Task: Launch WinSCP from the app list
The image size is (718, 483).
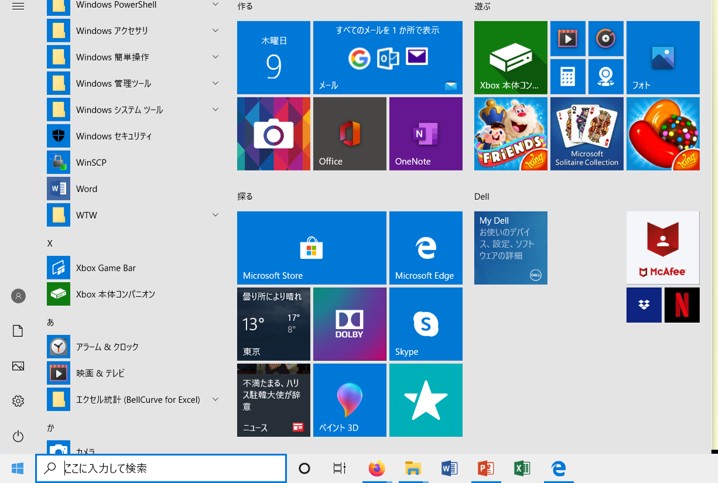Action: point(135,163)
